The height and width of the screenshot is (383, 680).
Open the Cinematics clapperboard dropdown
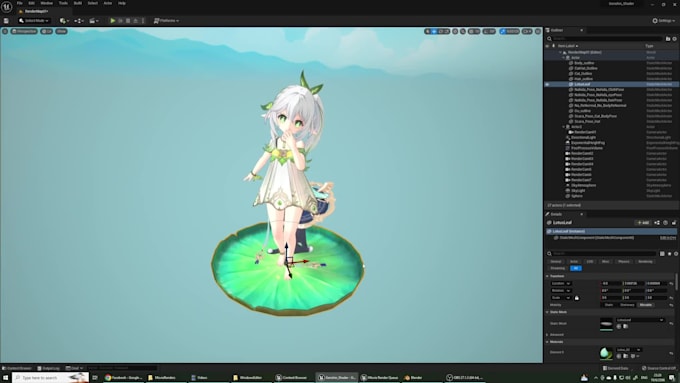(x=94, y=21)
